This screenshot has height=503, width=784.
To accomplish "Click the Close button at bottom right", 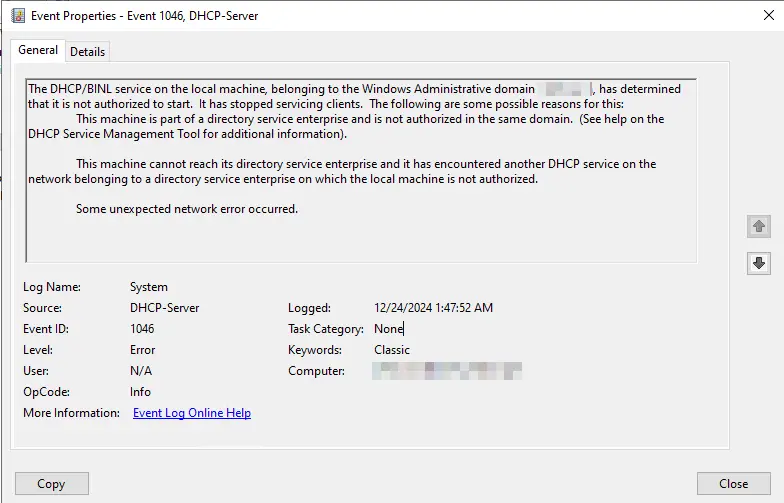I will [733, 484].
